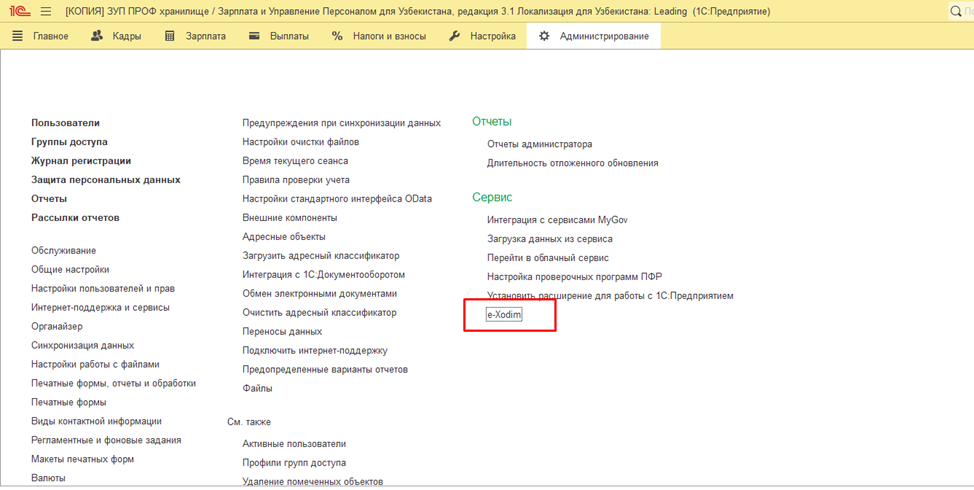Image resolution: width=974 pixels, height=490 pixels.
Task: Click the percent icon for Налоги и взносы
Action: click(337, 36)
